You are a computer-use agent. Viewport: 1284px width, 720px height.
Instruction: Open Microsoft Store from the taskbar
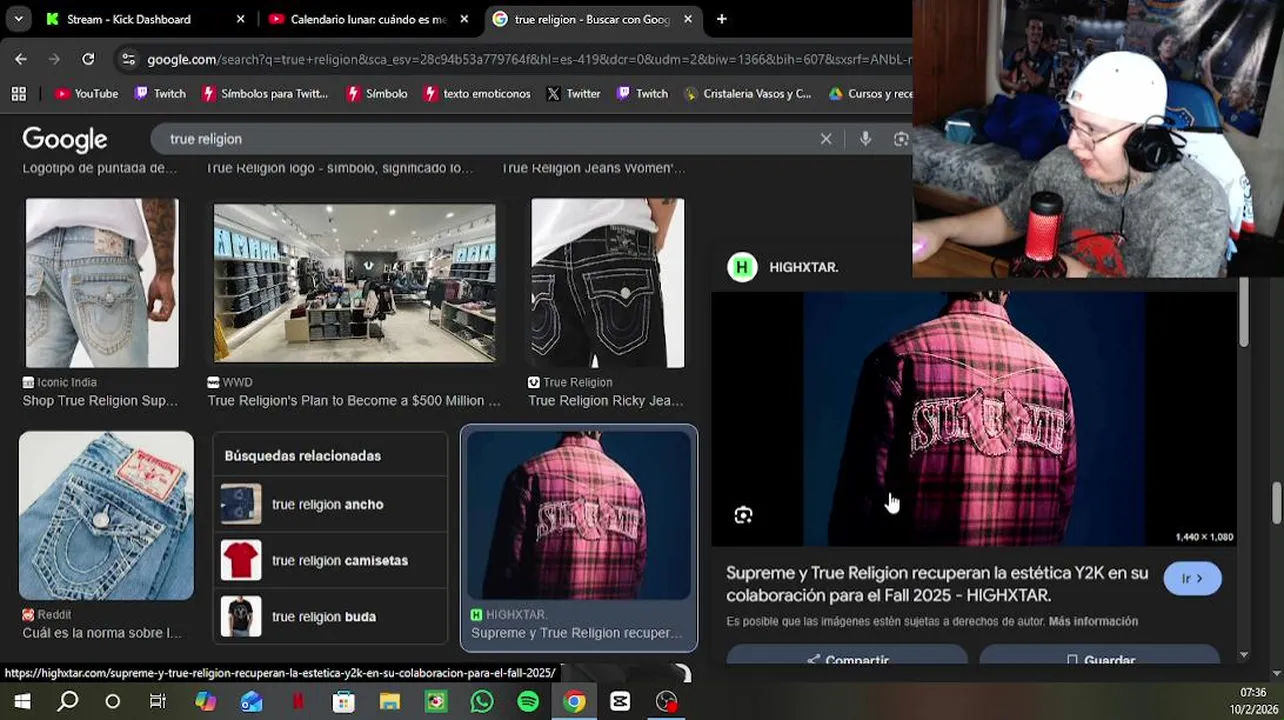click(343, 702)
